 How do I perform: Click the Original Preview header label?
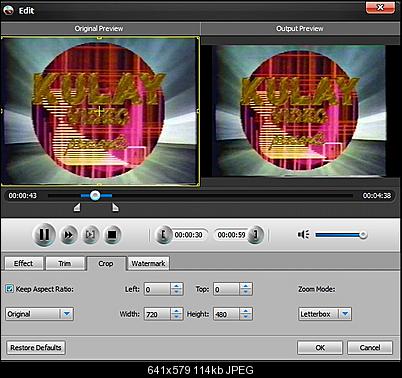[99, 29]
